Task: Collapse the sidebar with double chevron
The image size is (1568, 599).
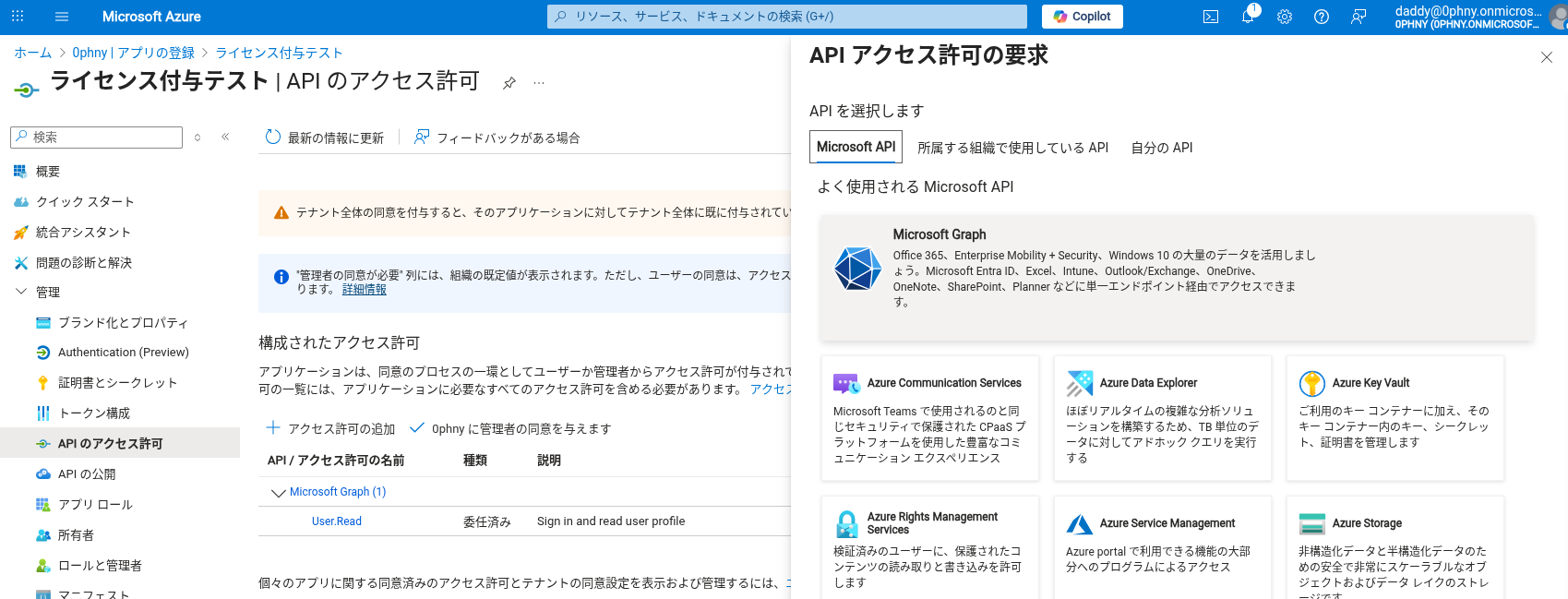Action: (225, 138)
